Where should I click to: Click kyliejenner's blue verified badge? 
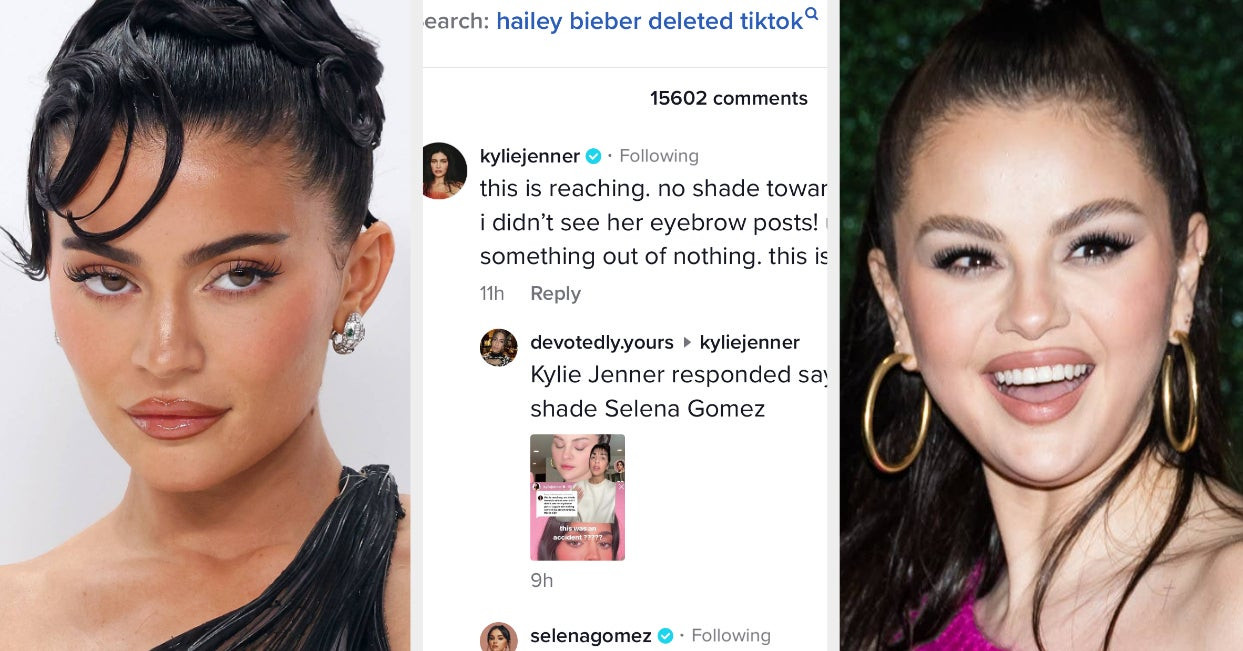[x=593, y=156]
